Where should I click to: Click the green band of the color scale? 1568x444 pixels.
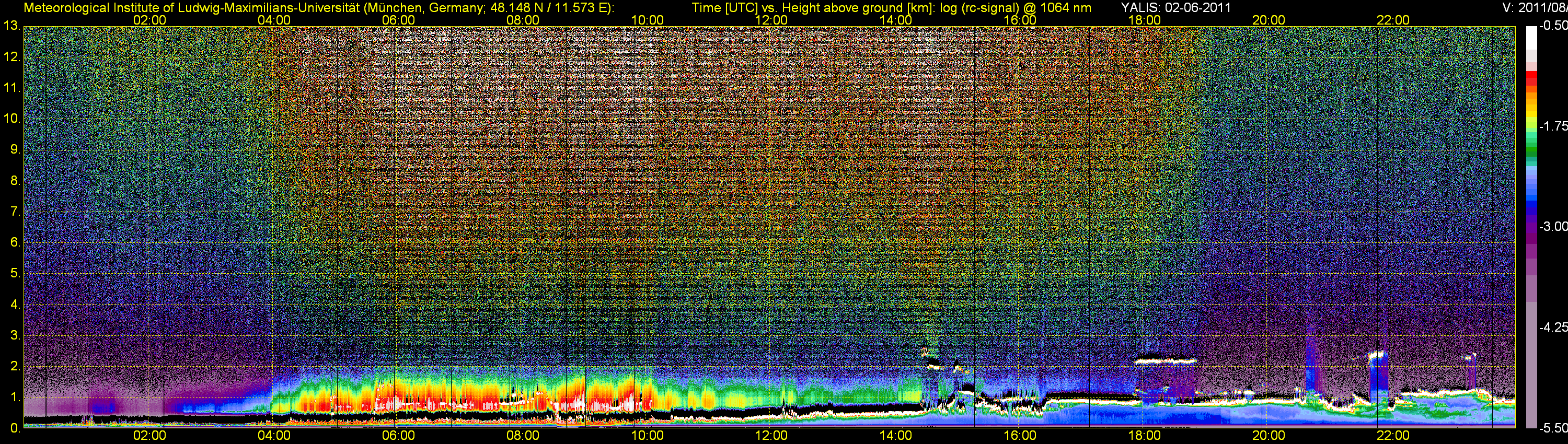click(1531, 153)
